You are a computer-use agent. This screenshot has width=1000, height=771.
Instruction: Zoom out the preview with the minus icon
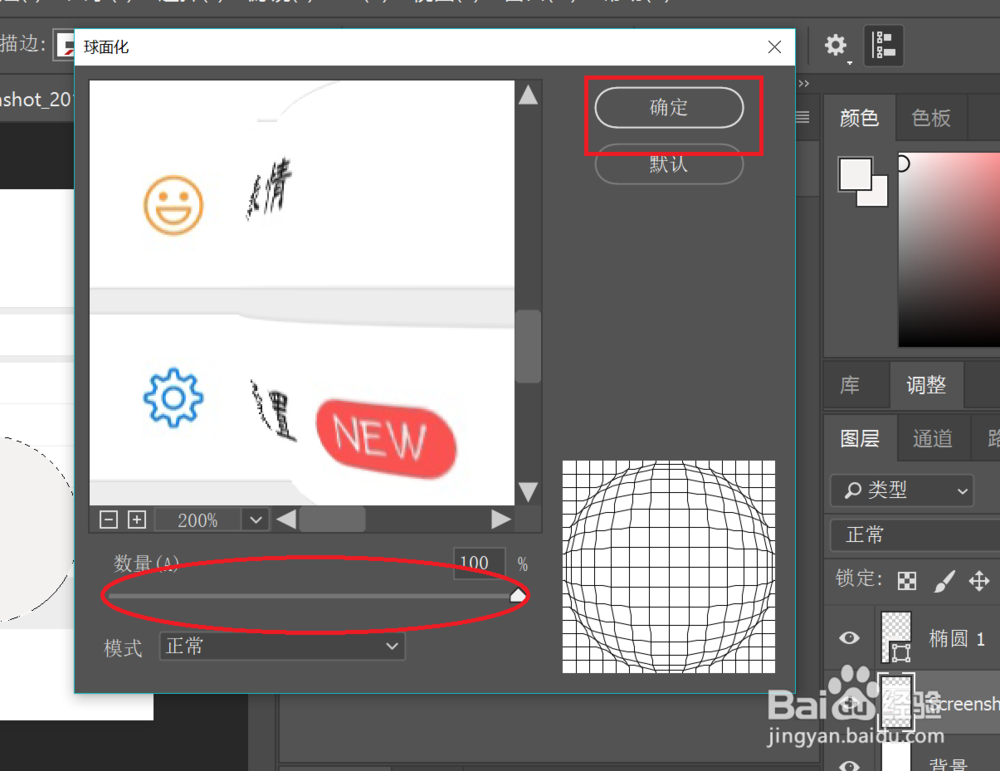tap(109, 519)
